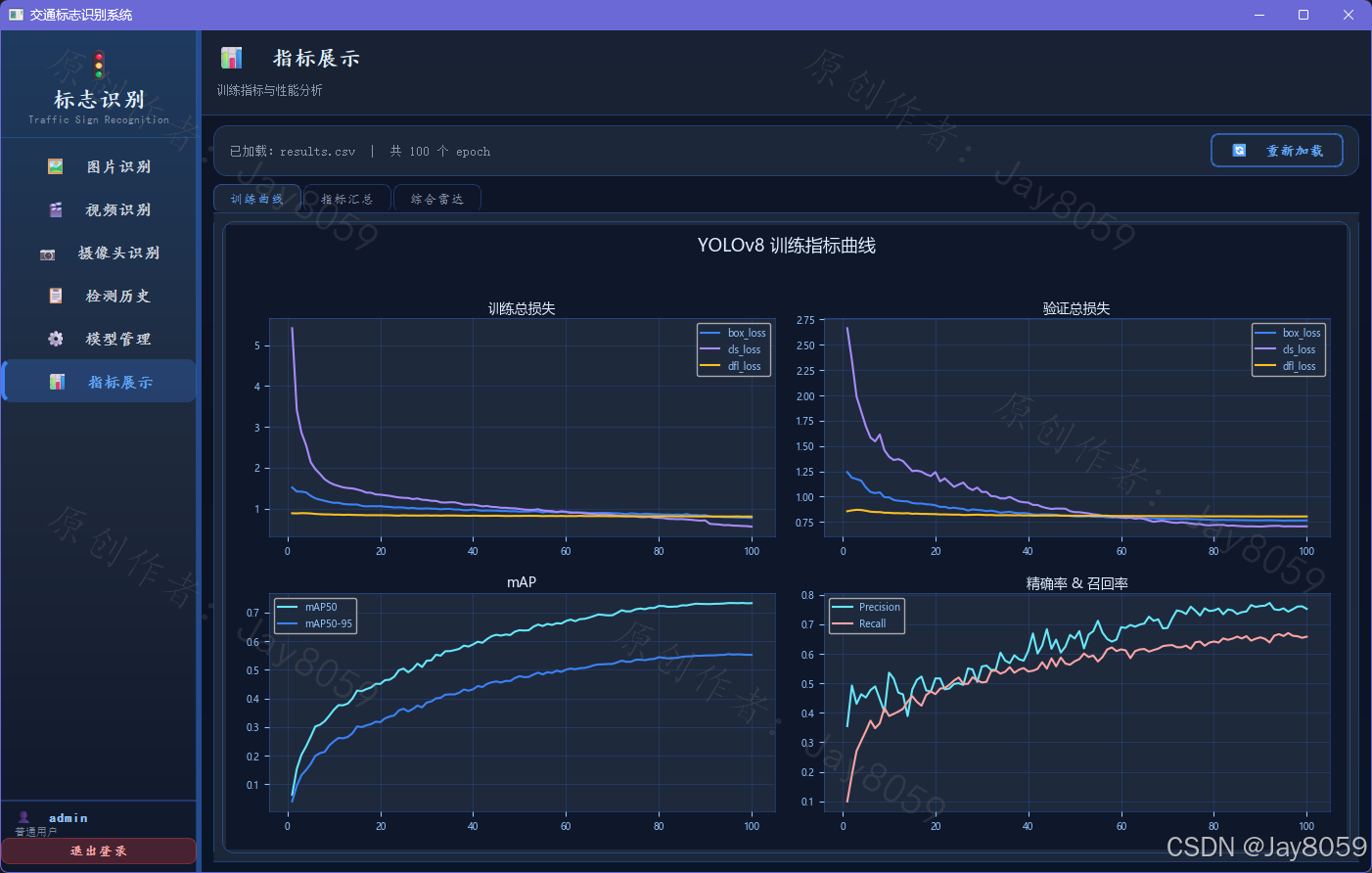This screenshot has width=1372, height=873.
Task: Click the gear icon beside 模型管理
Action: pos(56,339)
